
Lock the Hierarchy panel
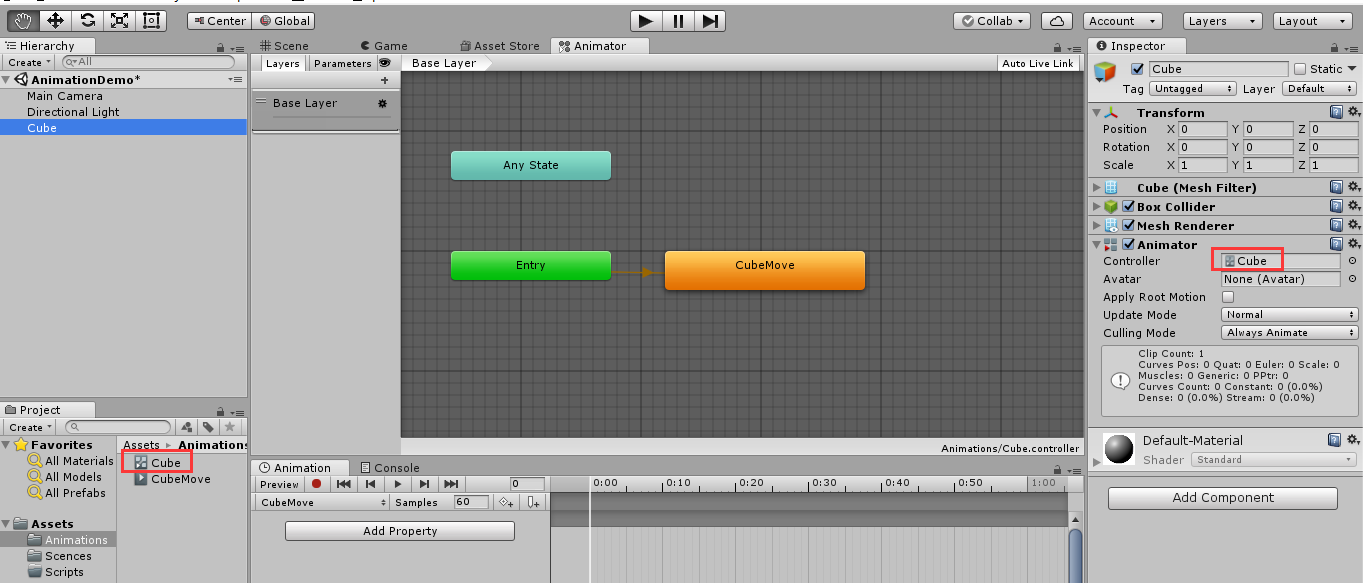click(220, 48)
